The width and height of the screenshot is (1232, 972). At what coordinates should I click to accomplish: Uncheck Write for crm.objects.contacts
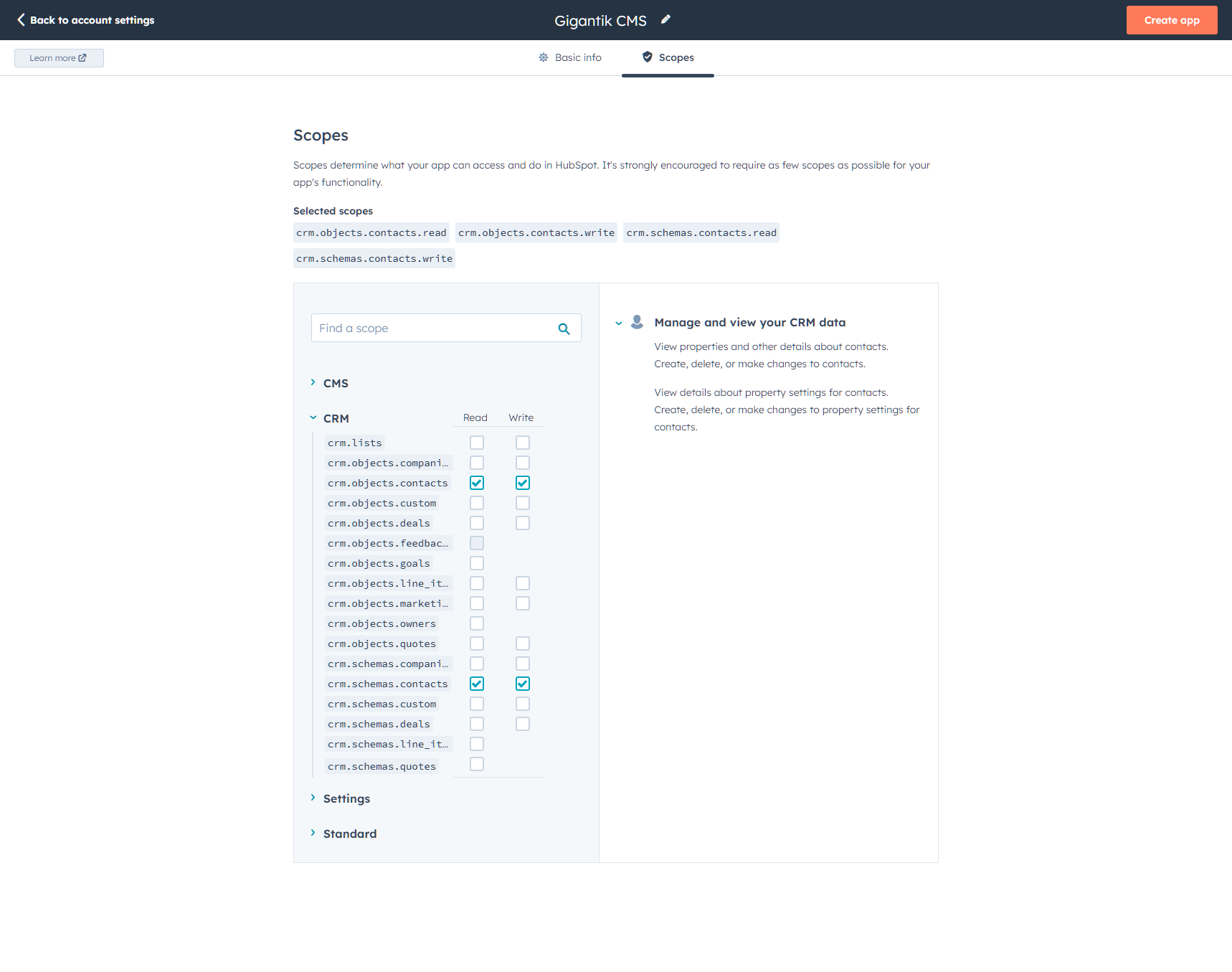[x=523, y=483]
